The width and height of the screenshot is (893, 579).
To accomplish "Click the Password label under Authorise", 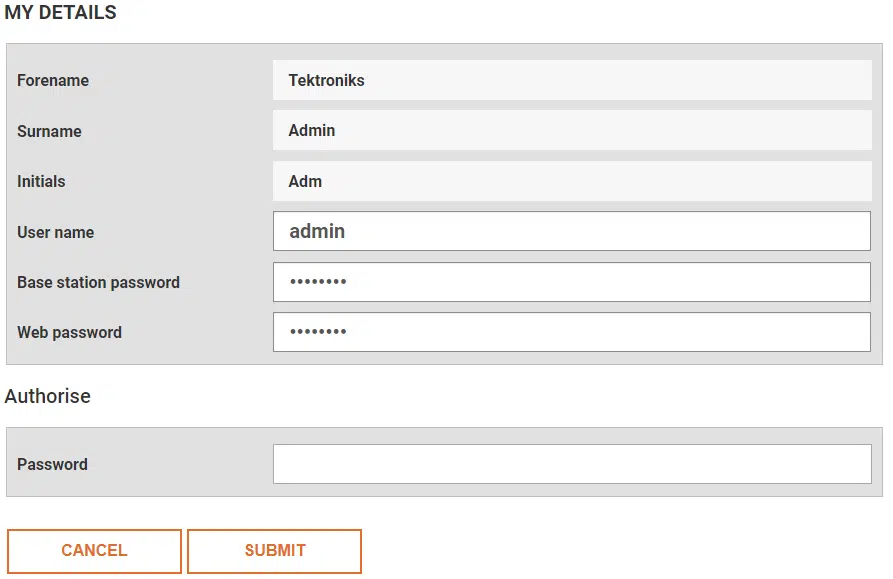I will point(52,464).
